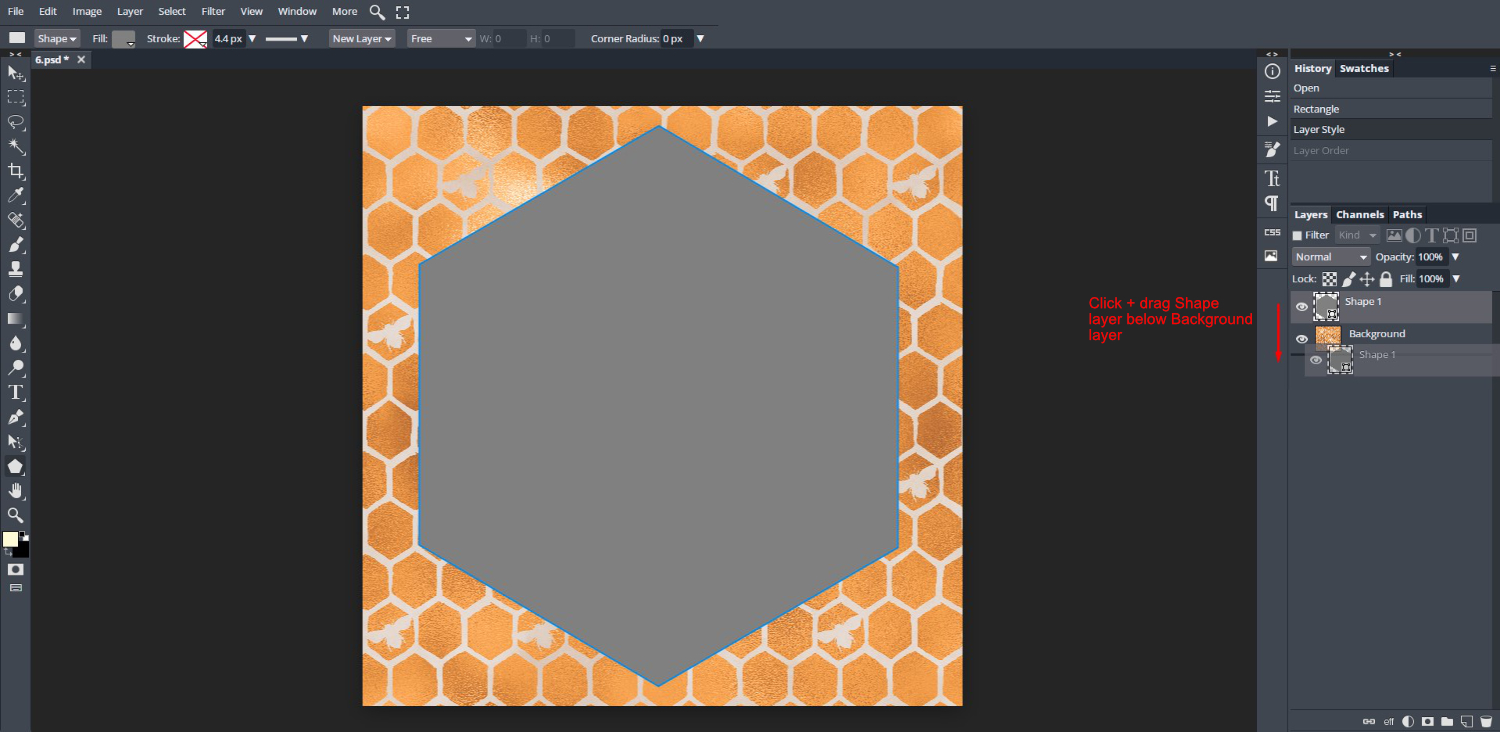The height and width of the screenshot is (732, 1500).
Task: Jump to the Layer Style history state
Action: (x=1390, y=130)
